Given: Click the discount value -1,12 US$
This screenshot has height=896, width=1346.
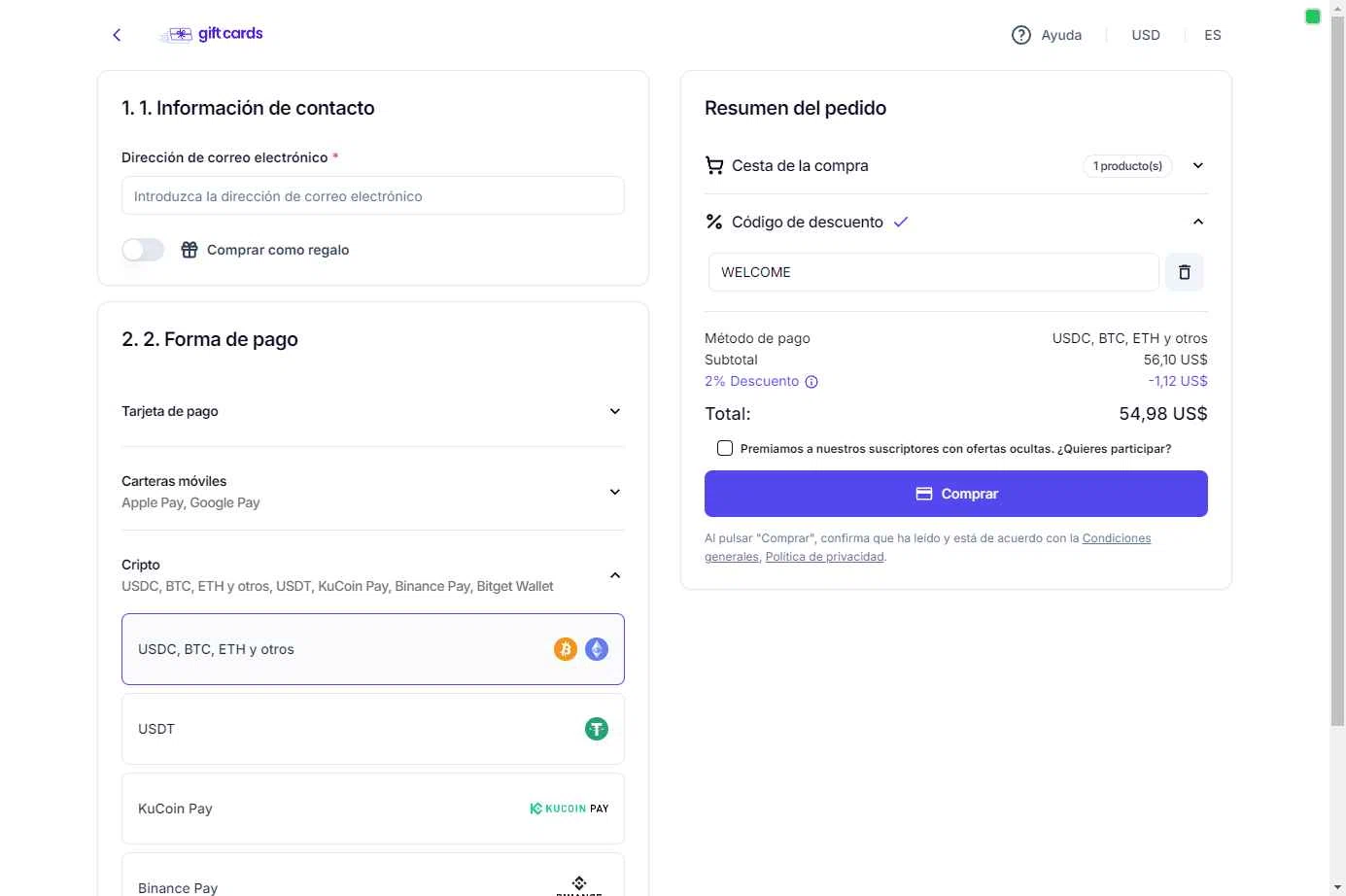Looking at the screenshot, I should pos(1178,381).
